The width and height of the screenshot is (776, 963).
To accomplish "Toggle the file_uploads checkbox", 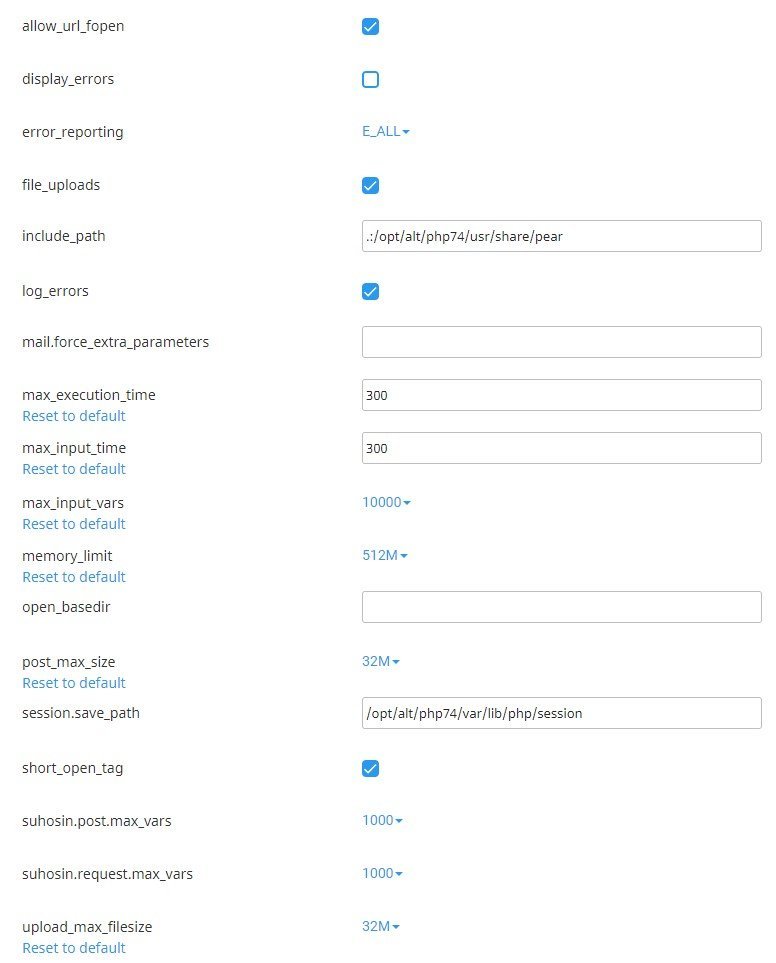I will [x=370, y=185].
